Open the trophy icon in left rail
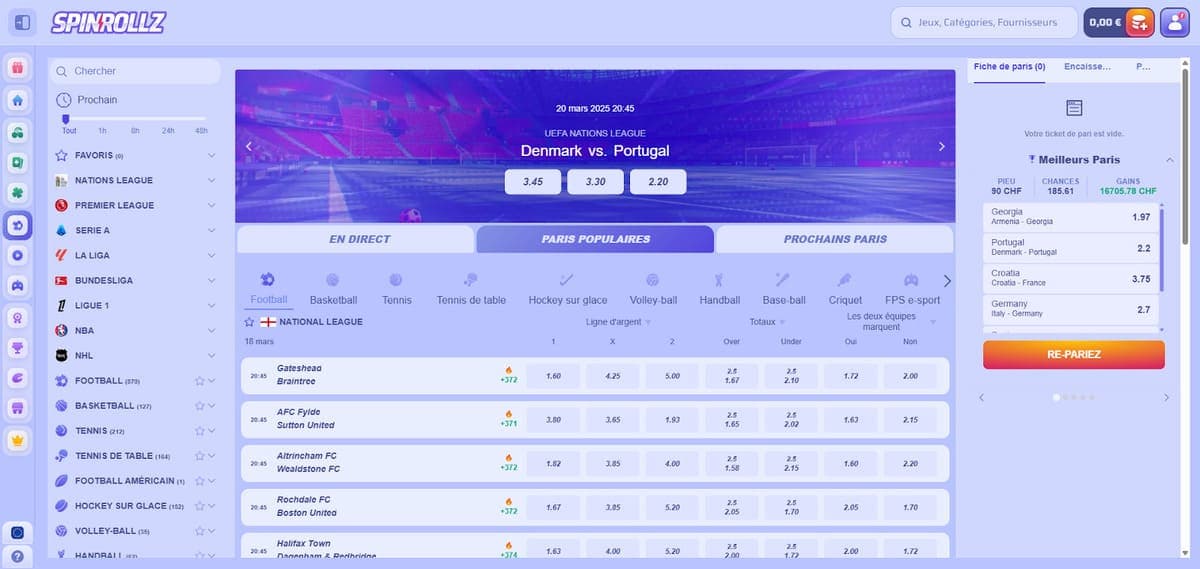1200x569 pixels. (x=17, y=347)
